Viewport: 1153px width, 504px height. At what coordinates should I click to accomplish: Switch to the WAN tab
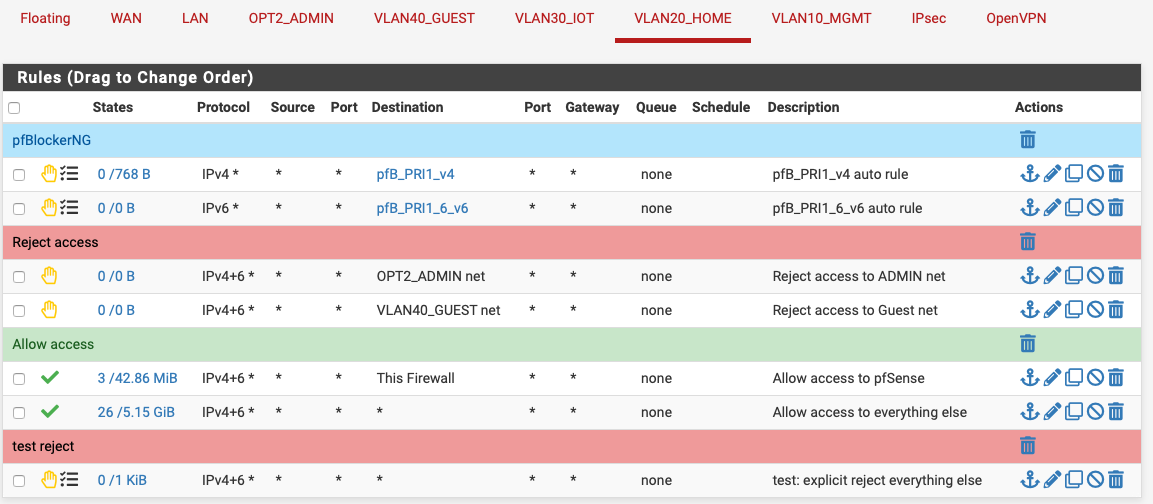point(126,18)
